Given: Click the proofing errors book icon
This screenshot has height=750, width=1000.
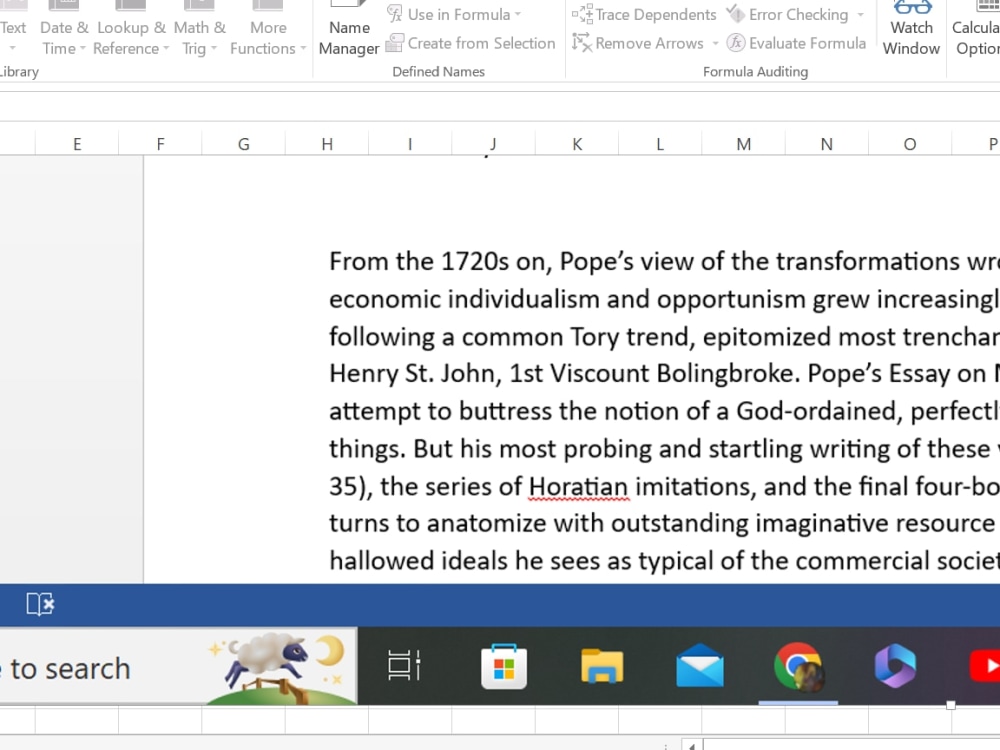Looking at the screenshot, I should [x=40, y=604].
